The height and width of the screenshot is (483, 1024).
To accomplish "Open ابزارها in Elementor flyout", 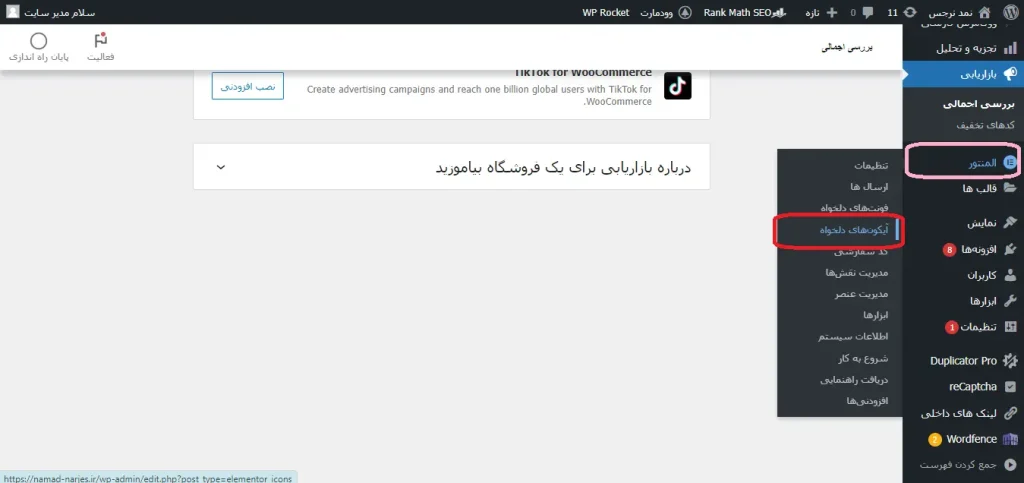I will [876, 315].
